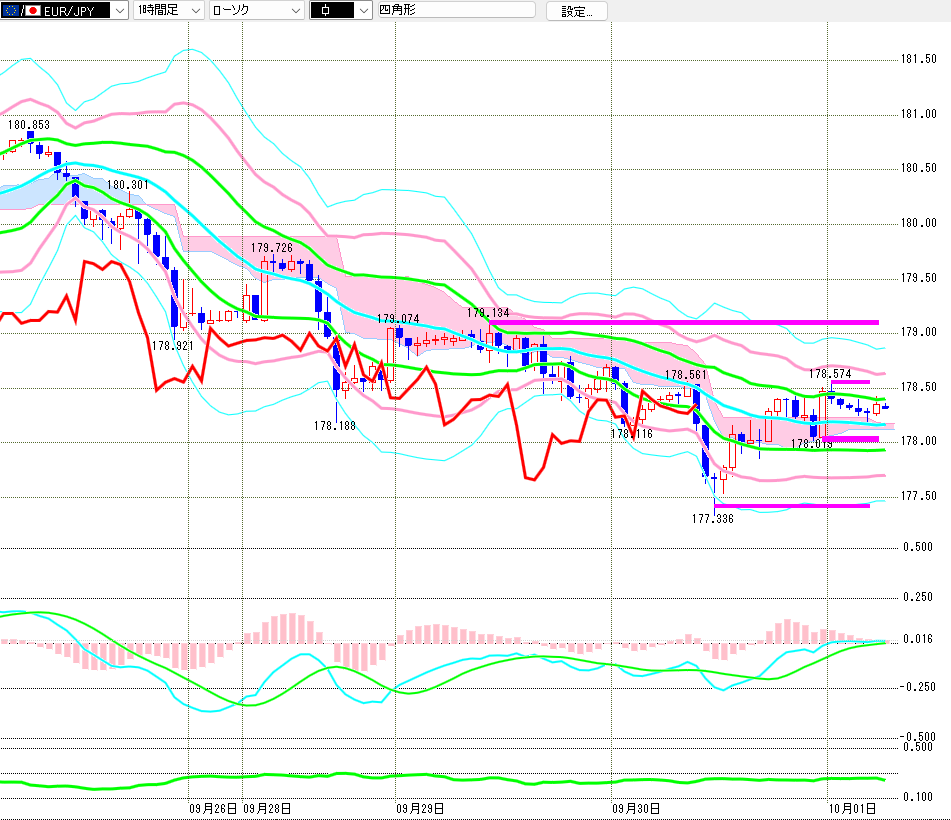Click the 0.016 MACD axis value
This screenshot has width=951, height=820.
[x=918, y=639]
